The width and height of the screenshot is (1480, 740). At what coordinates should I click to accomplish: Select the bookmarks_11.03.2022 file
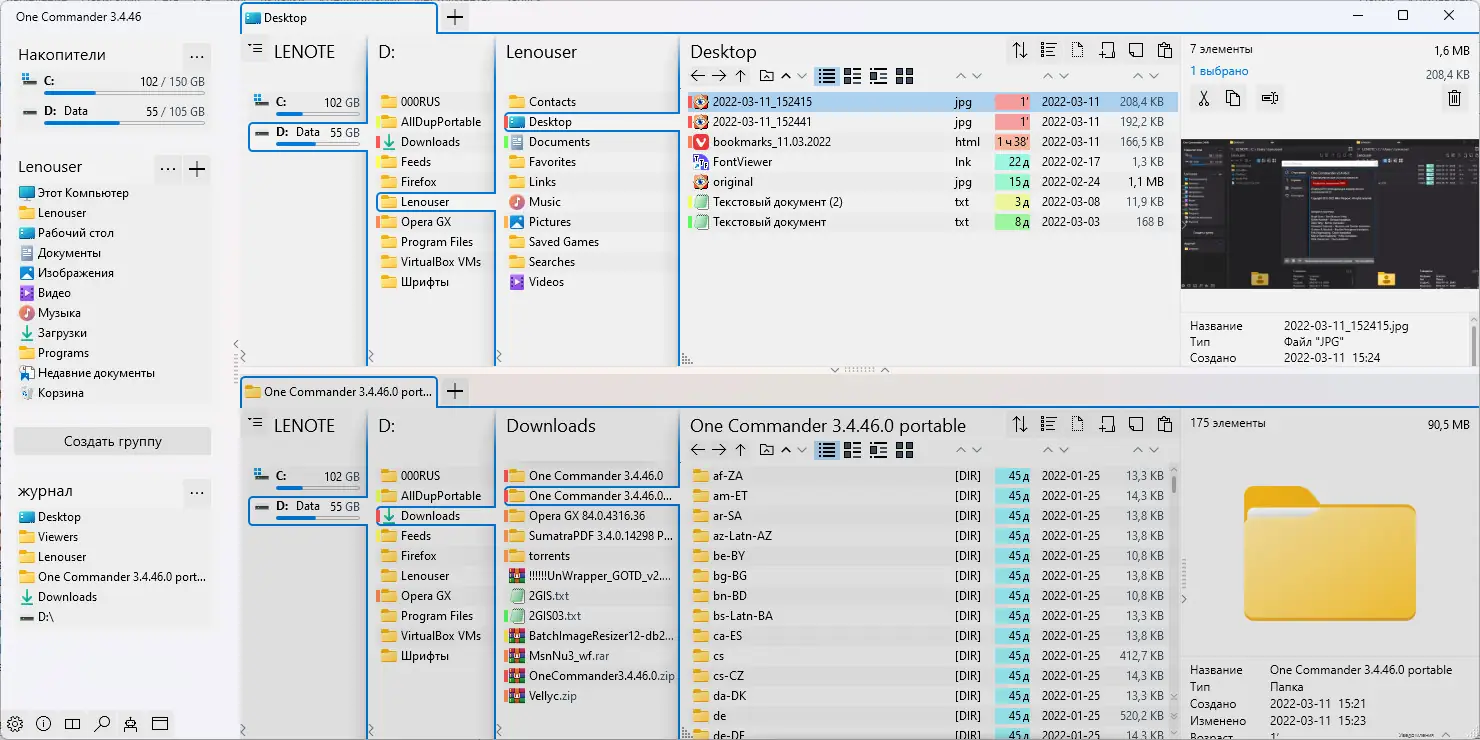(933, 142)
